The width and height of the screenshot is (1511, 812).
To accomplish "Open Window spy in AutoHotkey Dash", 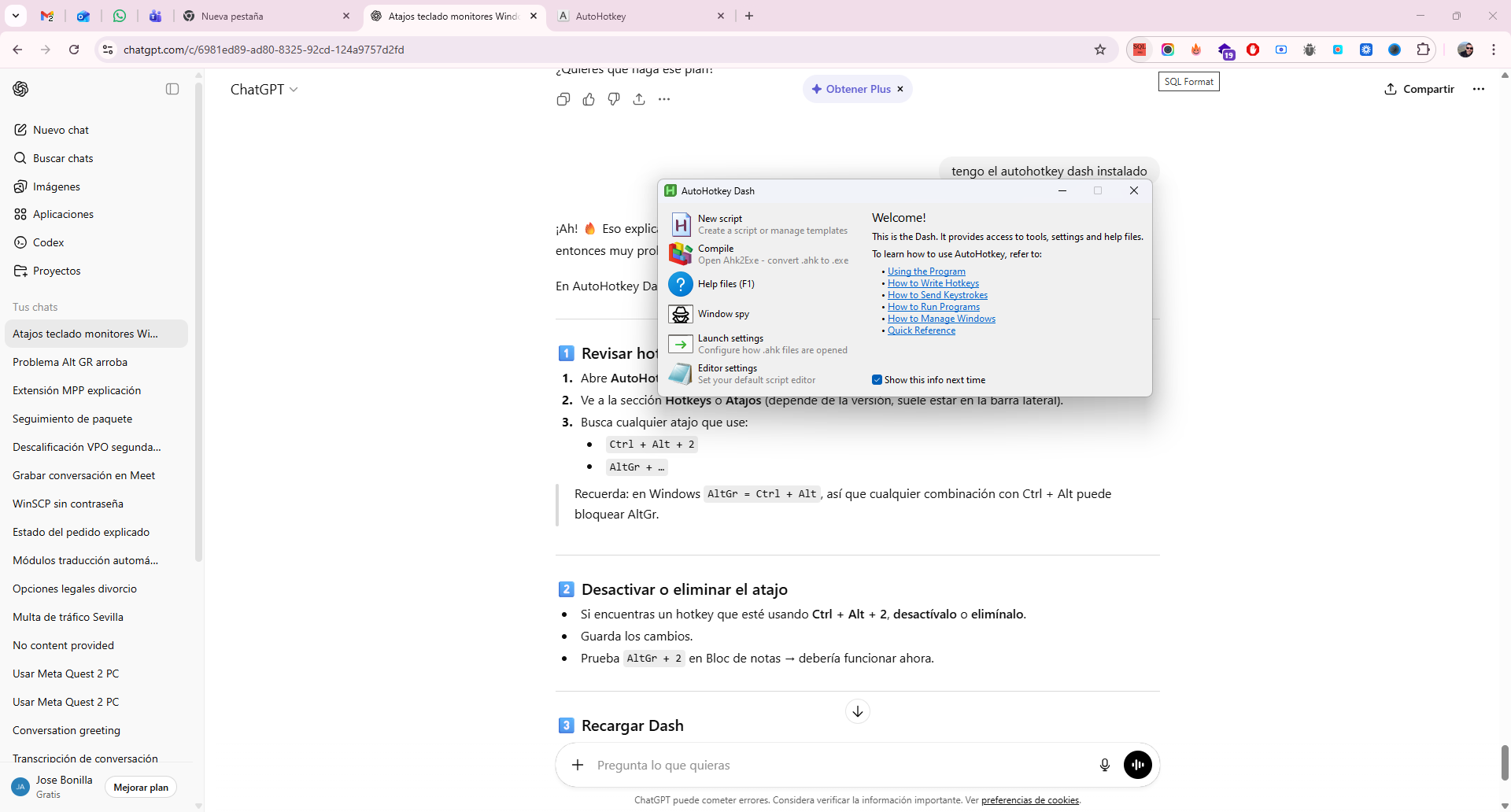I will click(722, 314).
